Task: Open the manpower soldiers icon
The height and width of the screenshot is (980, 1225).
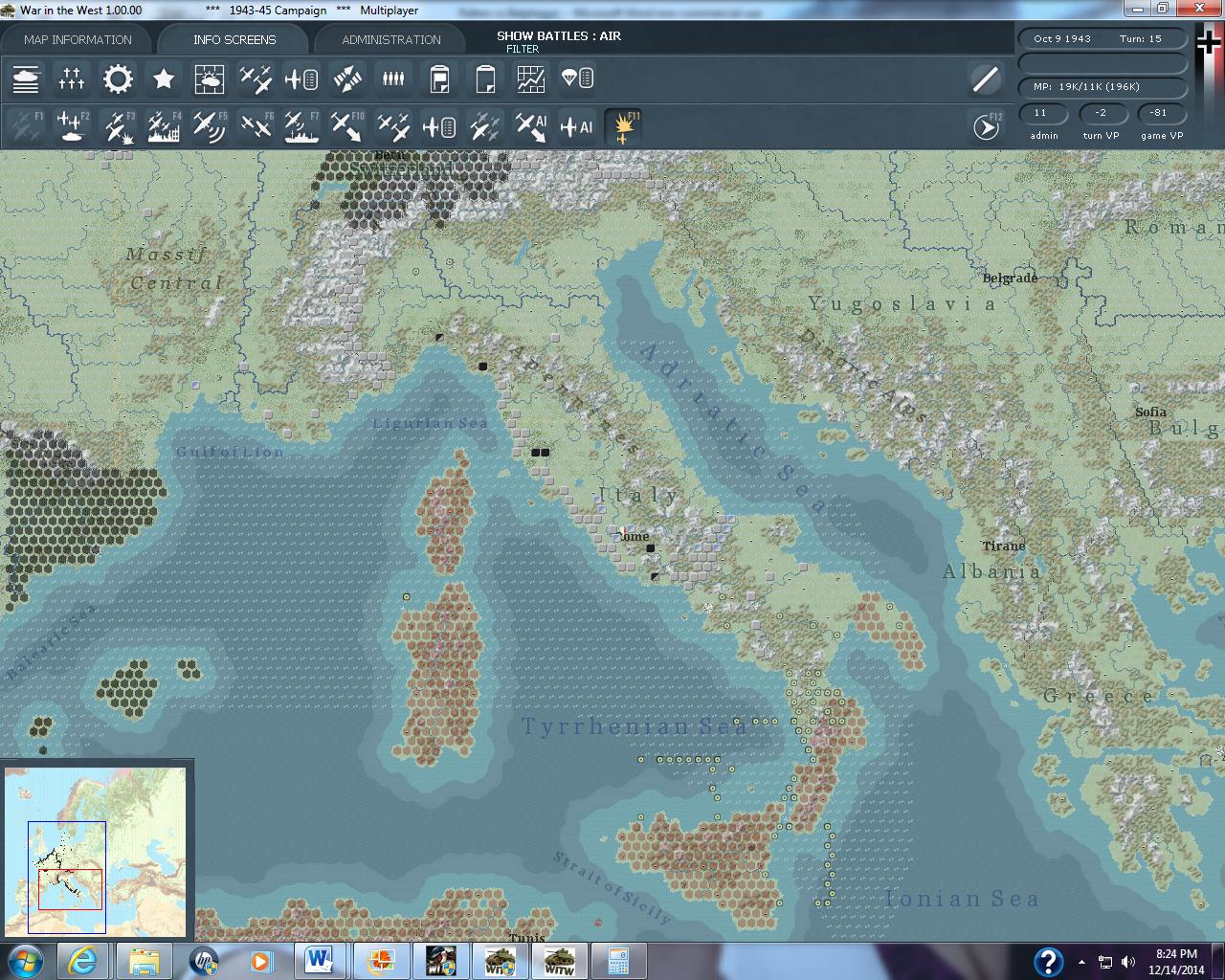Action: pos(393,78)
